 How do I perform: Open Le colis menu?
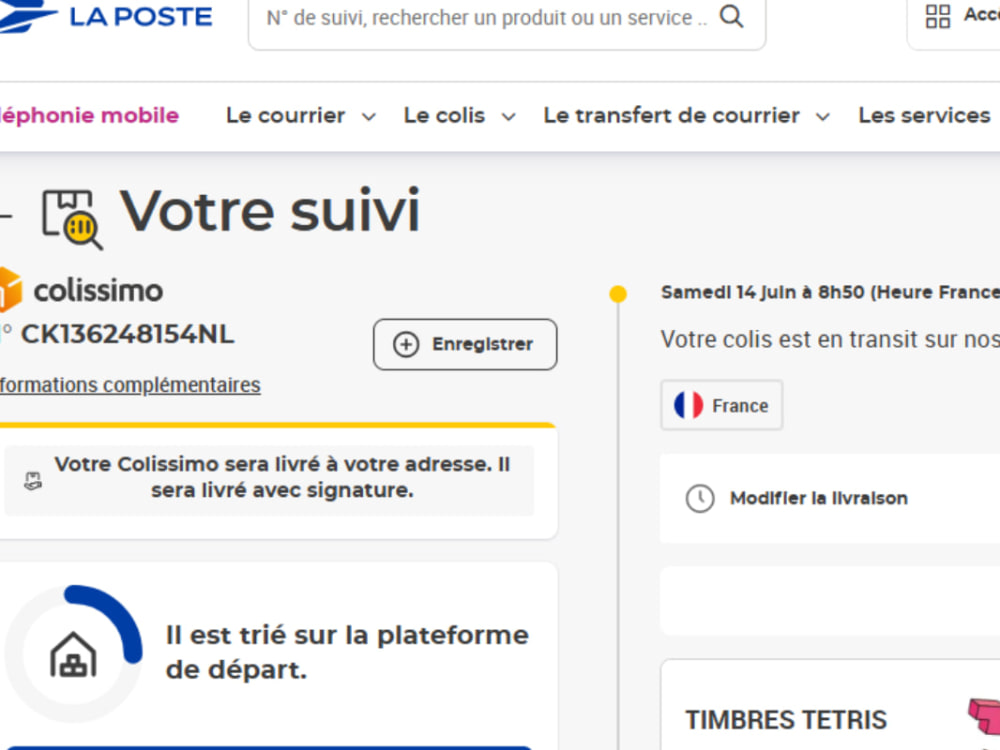[444, 115]
